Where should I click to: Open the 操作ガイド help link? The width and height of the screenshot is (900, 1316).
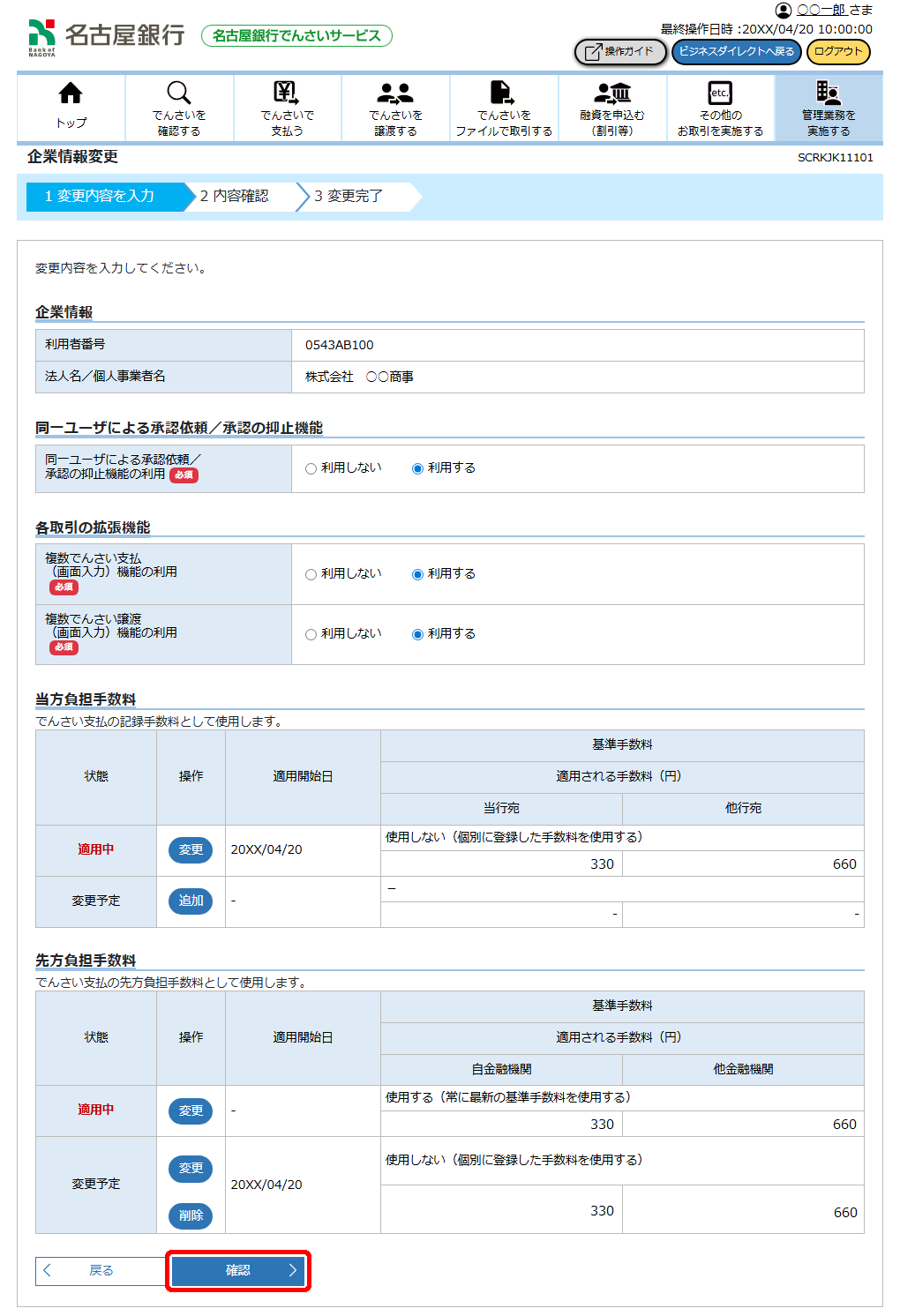[620, 52]
